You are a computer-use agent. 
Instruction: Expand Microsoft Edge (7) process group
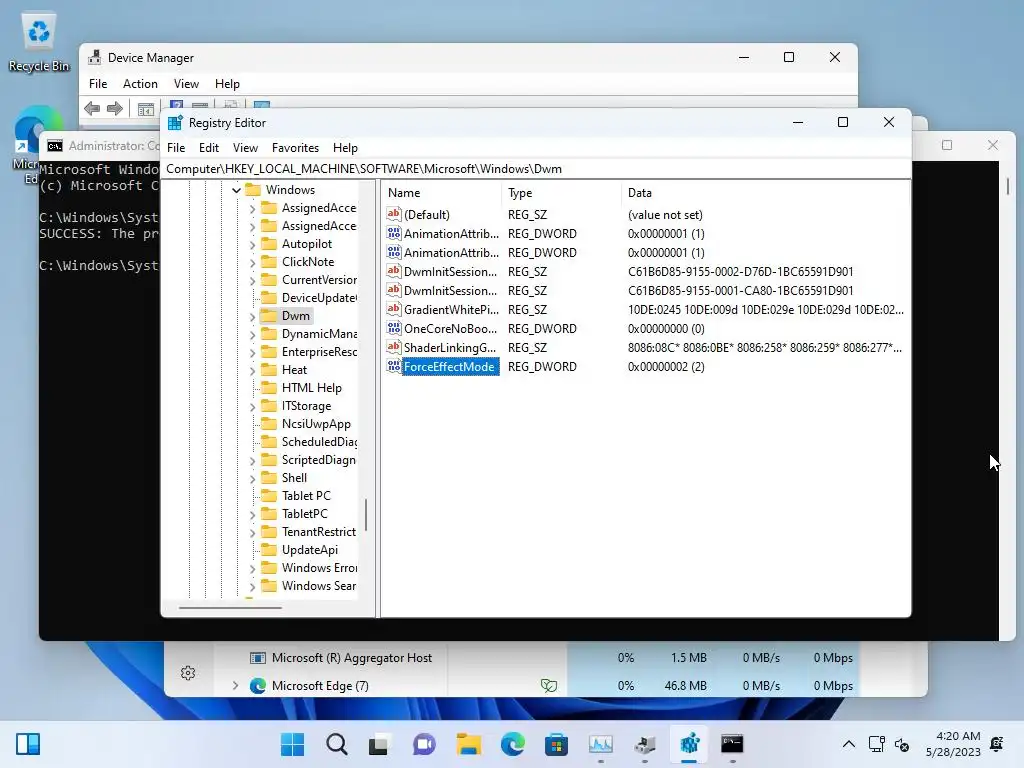tap(235, 686)
